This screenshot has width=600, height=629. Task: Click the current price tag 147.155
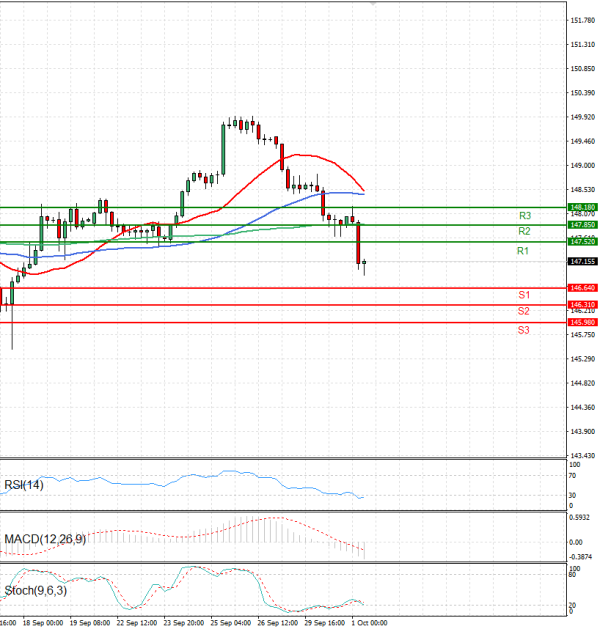(582, 261)
